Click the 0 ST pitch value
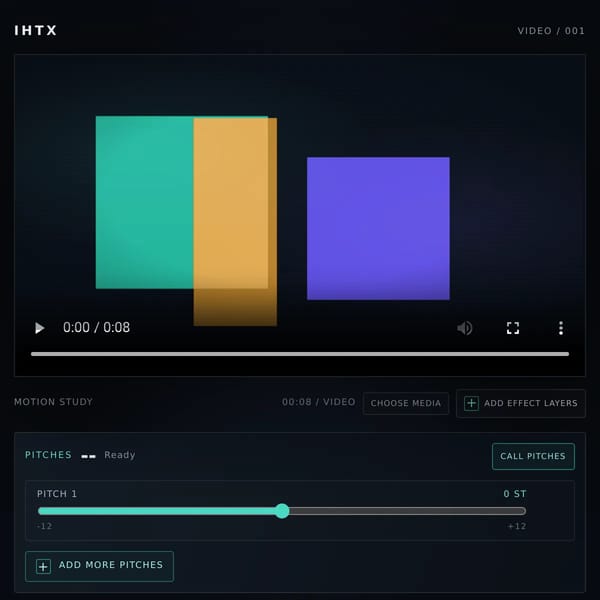The width and height of the screenshot is (600, 600). click(x=515, y=494)
